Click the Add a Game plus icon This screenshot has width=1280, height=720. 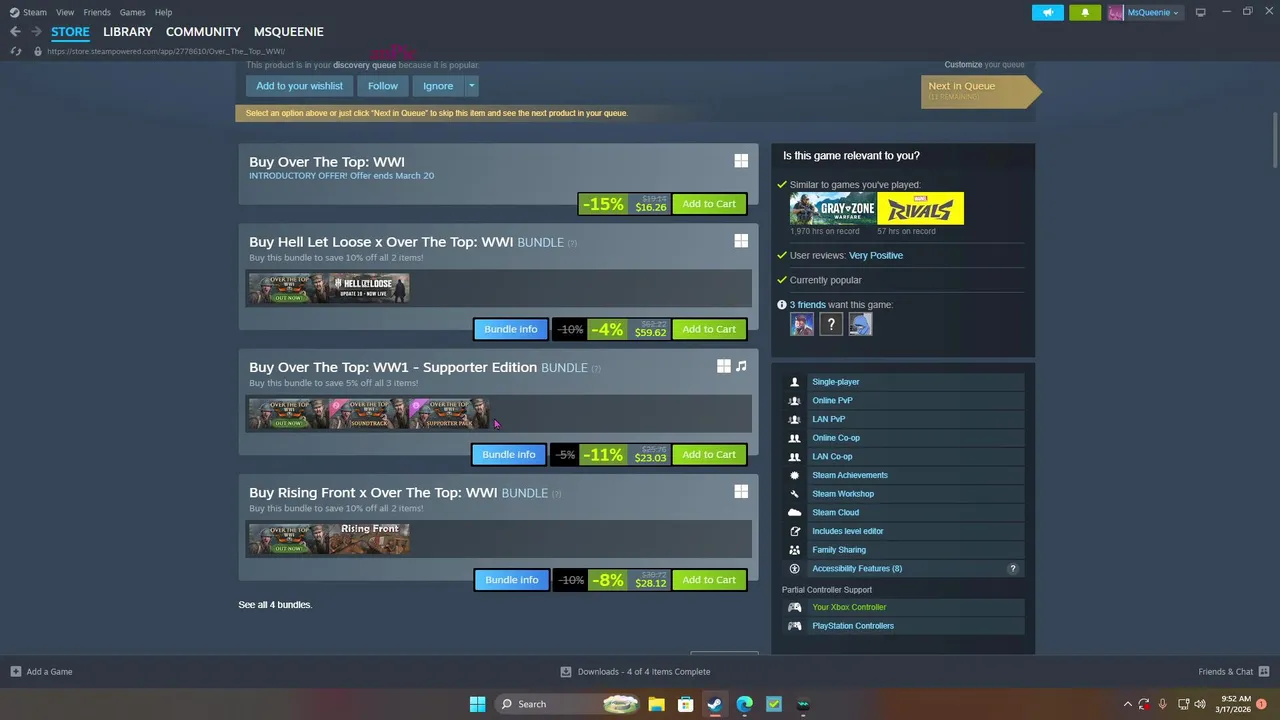pyautogui.click(x=15, y=672)
